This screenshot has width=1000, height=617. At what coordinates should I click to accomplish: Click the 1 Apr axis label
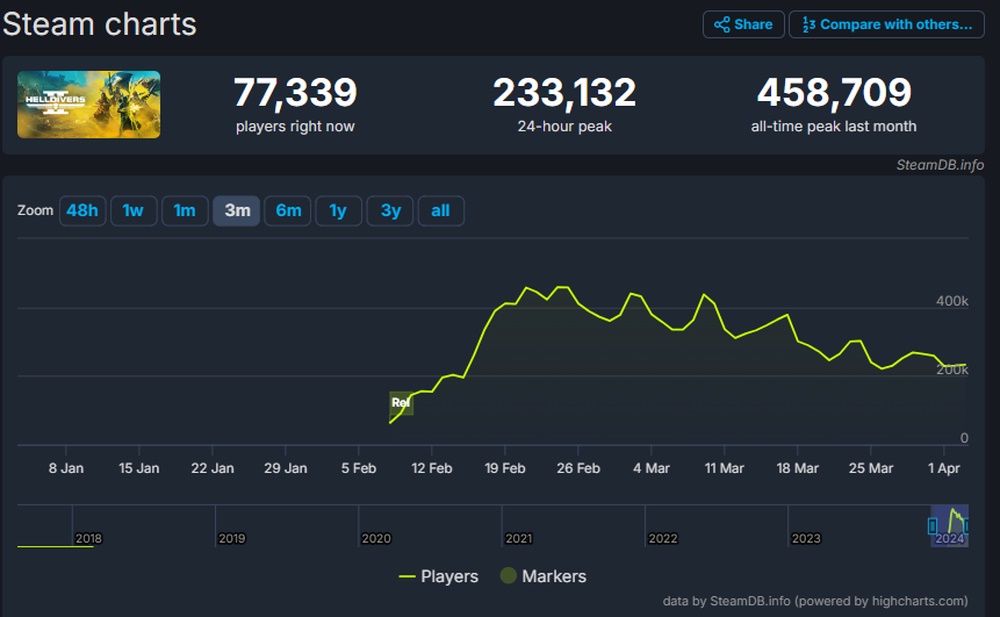(944, 468)
